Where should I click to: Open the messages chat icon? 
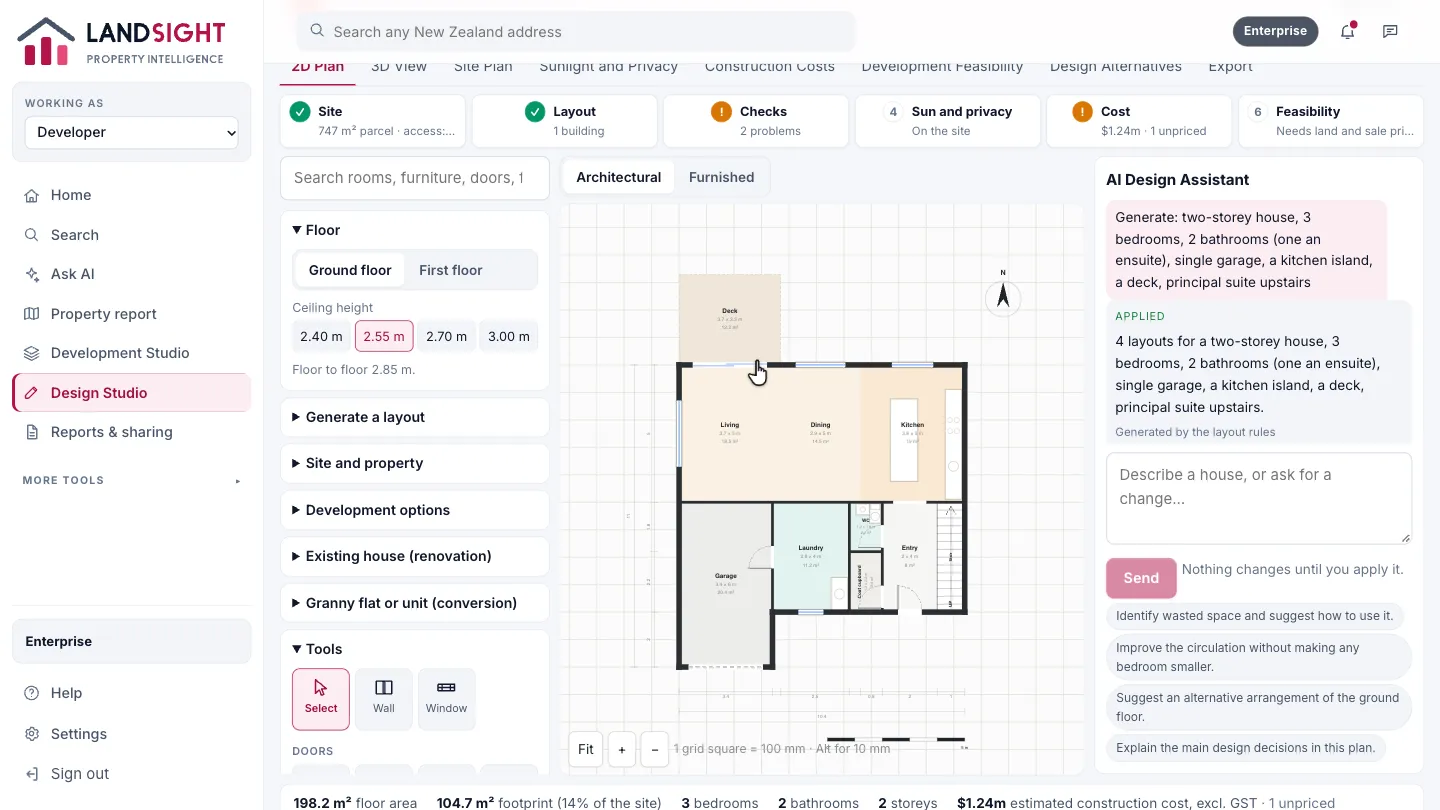(1390, 31)
